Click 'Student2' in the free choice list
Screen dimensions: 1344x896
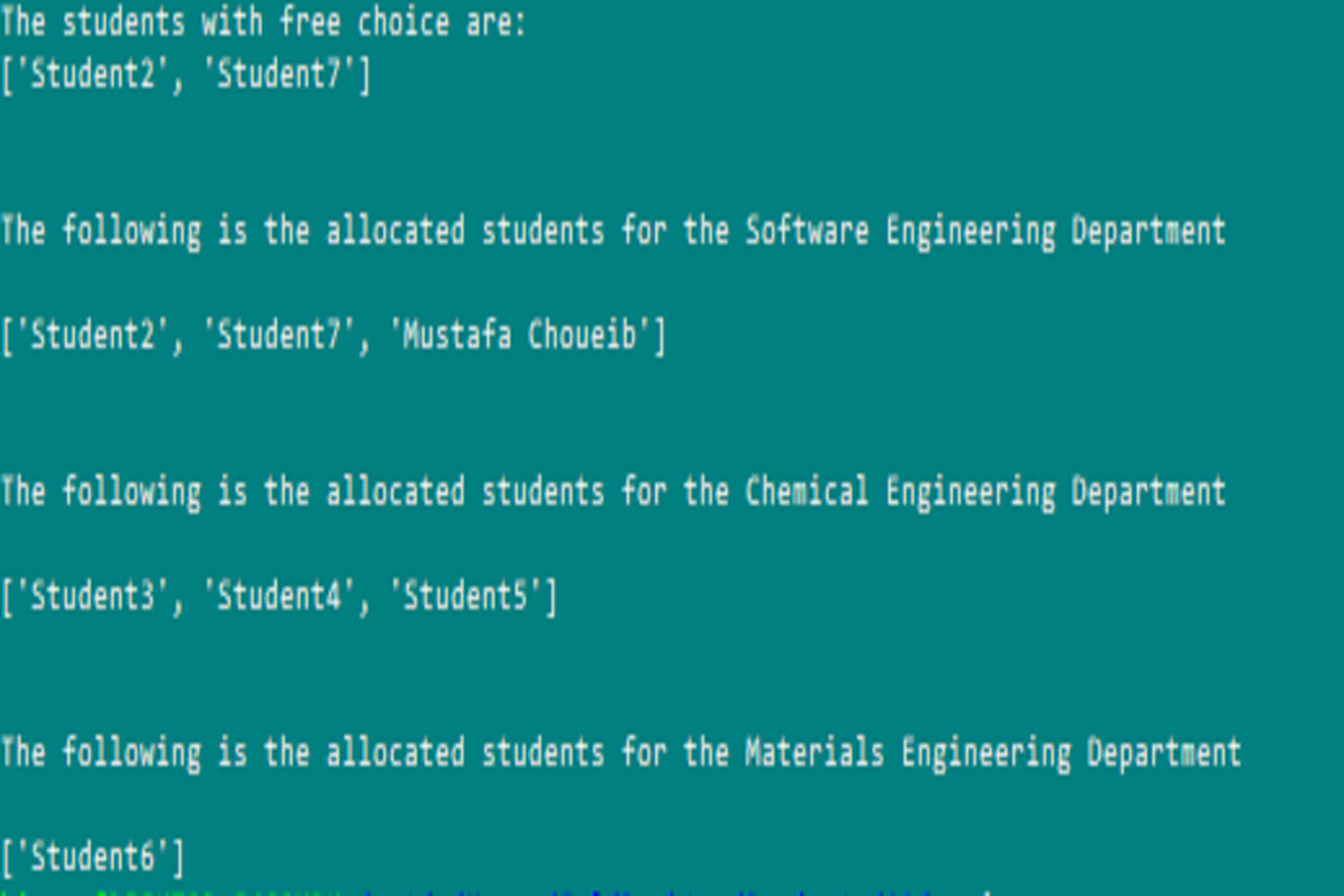93,74
